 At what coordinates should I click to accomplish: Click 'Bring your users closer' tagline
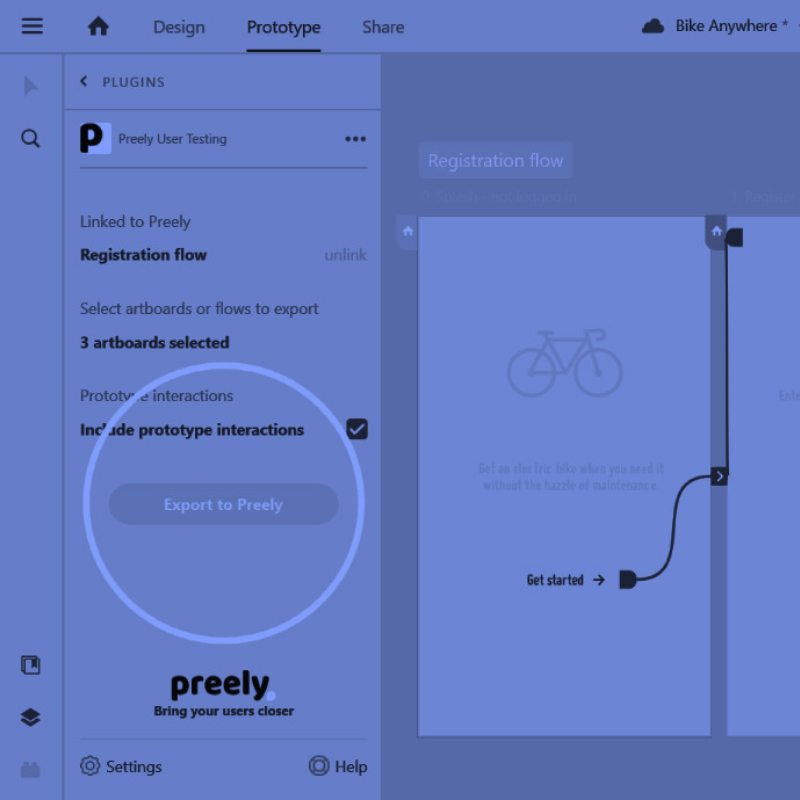[223, 711]
